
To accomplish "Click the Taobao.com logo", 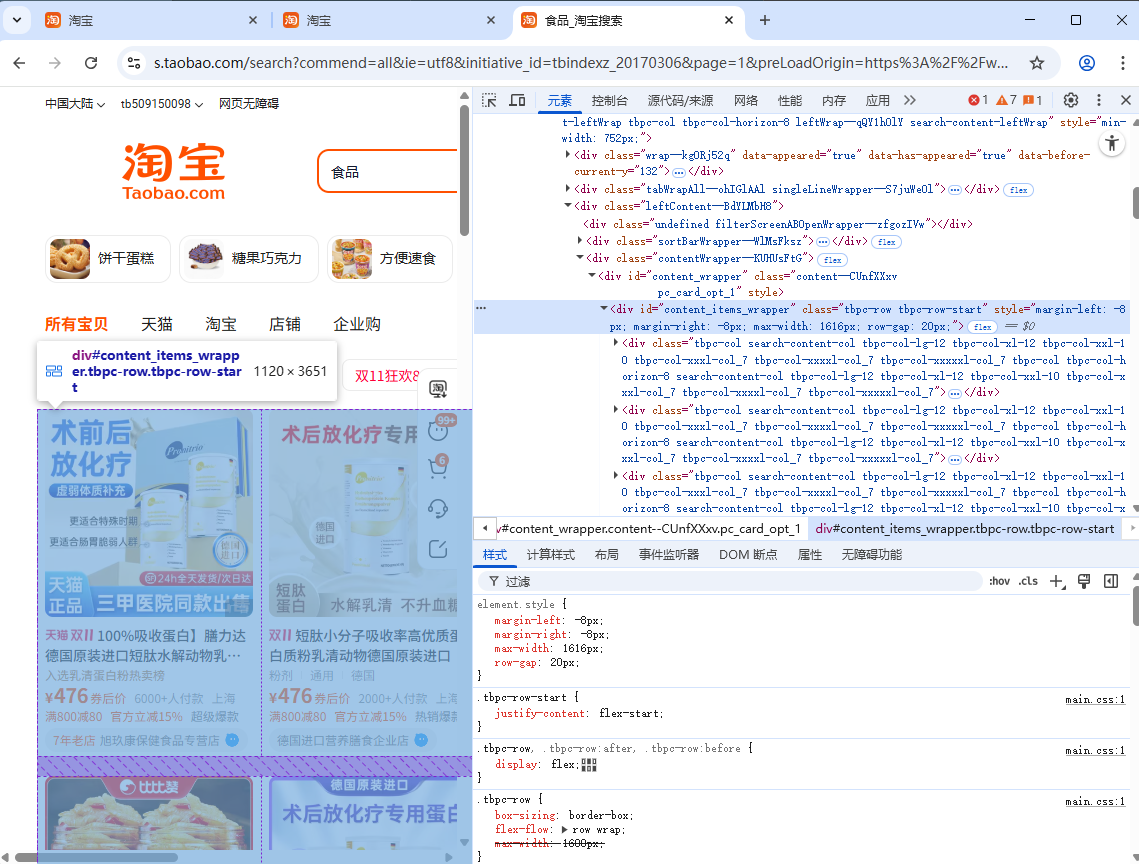I will 174,171.
